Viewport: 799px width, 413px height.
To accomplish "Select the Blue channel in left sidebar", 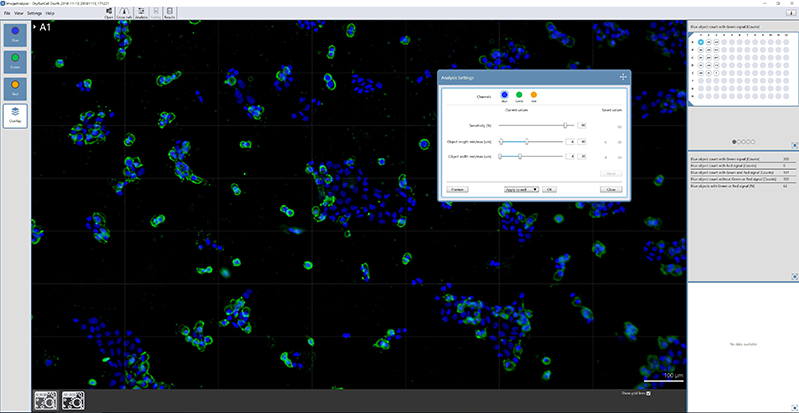I will pos(15,35).
